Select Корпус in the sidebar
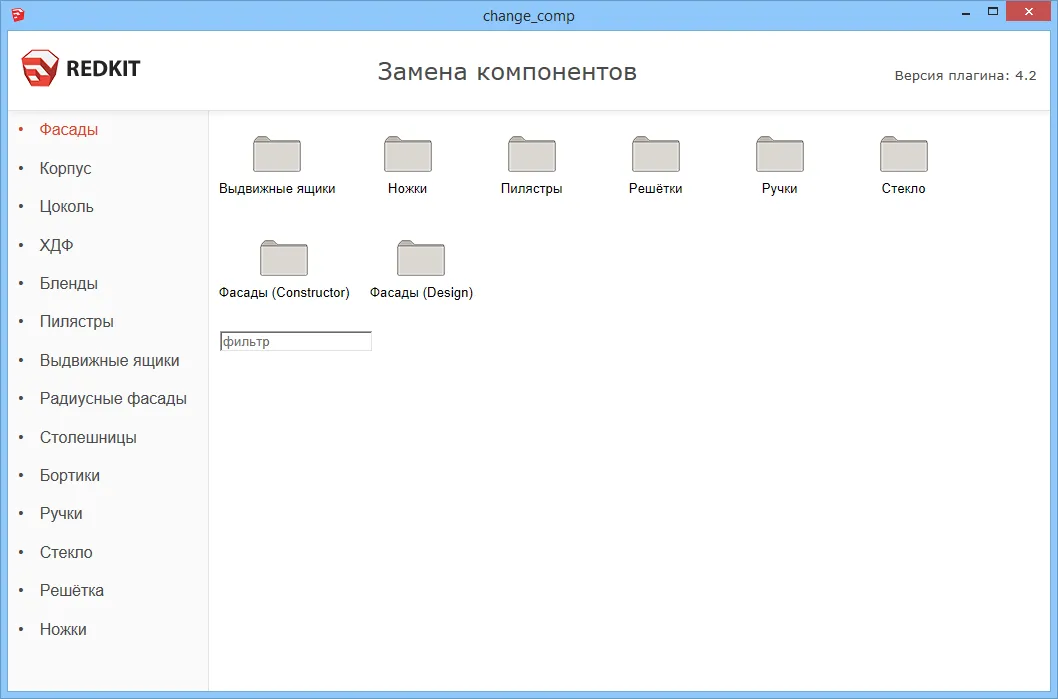Image resolution: width=1058 pixels, height=699 pixels. coord(66,168)
